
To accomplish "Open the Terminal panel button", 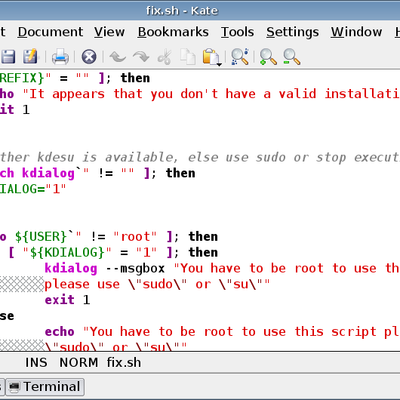I will [45, 387].
